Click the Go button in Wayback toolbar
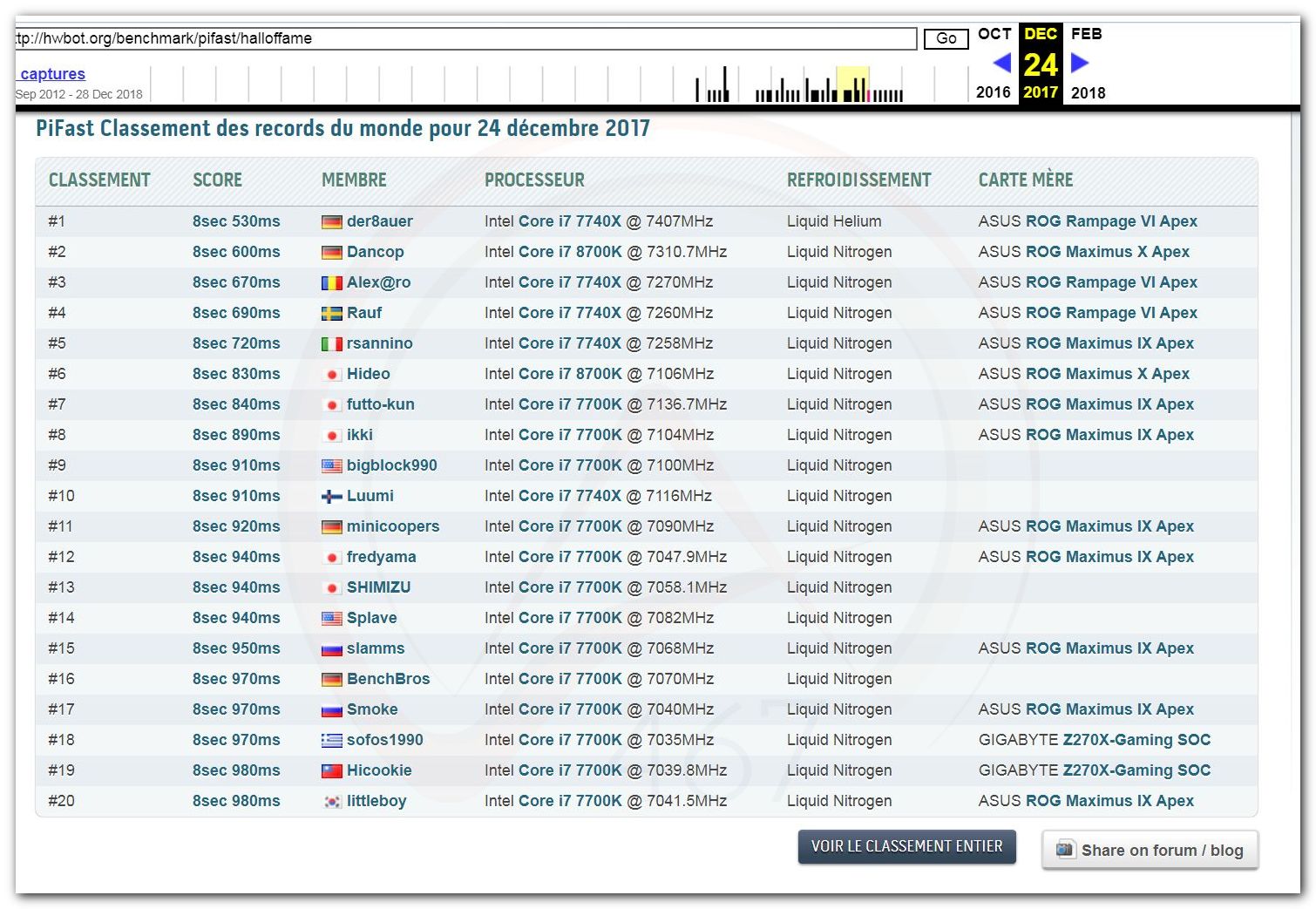This screenshot has height=909, width=1316. [946, 38]
